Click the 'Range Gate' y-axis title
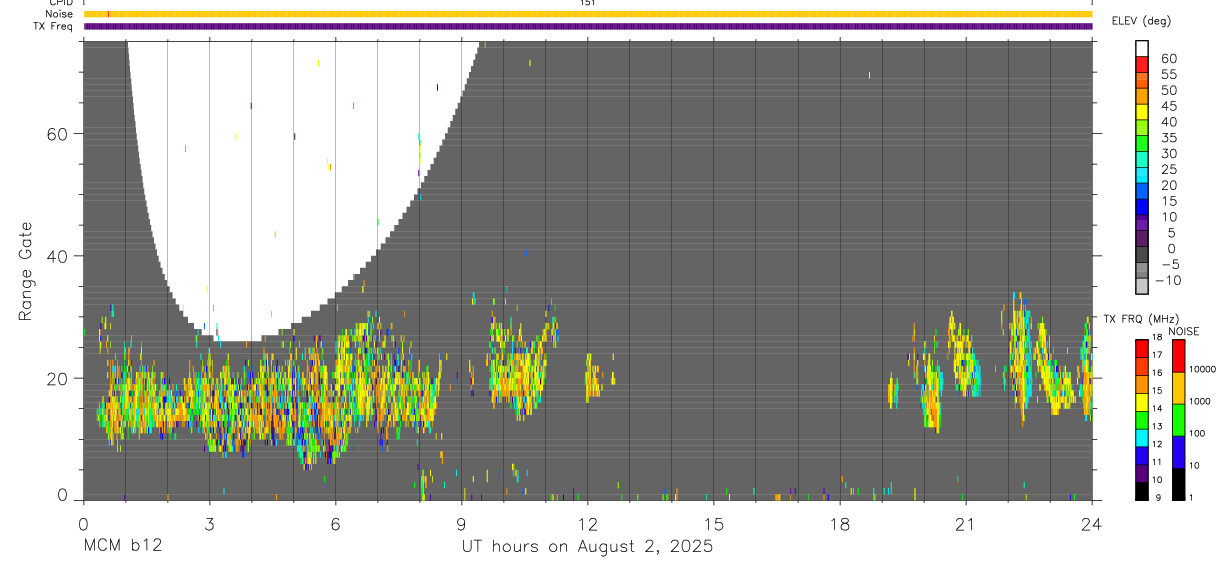This screenshot has height=567, width=1228. (26, 270)
